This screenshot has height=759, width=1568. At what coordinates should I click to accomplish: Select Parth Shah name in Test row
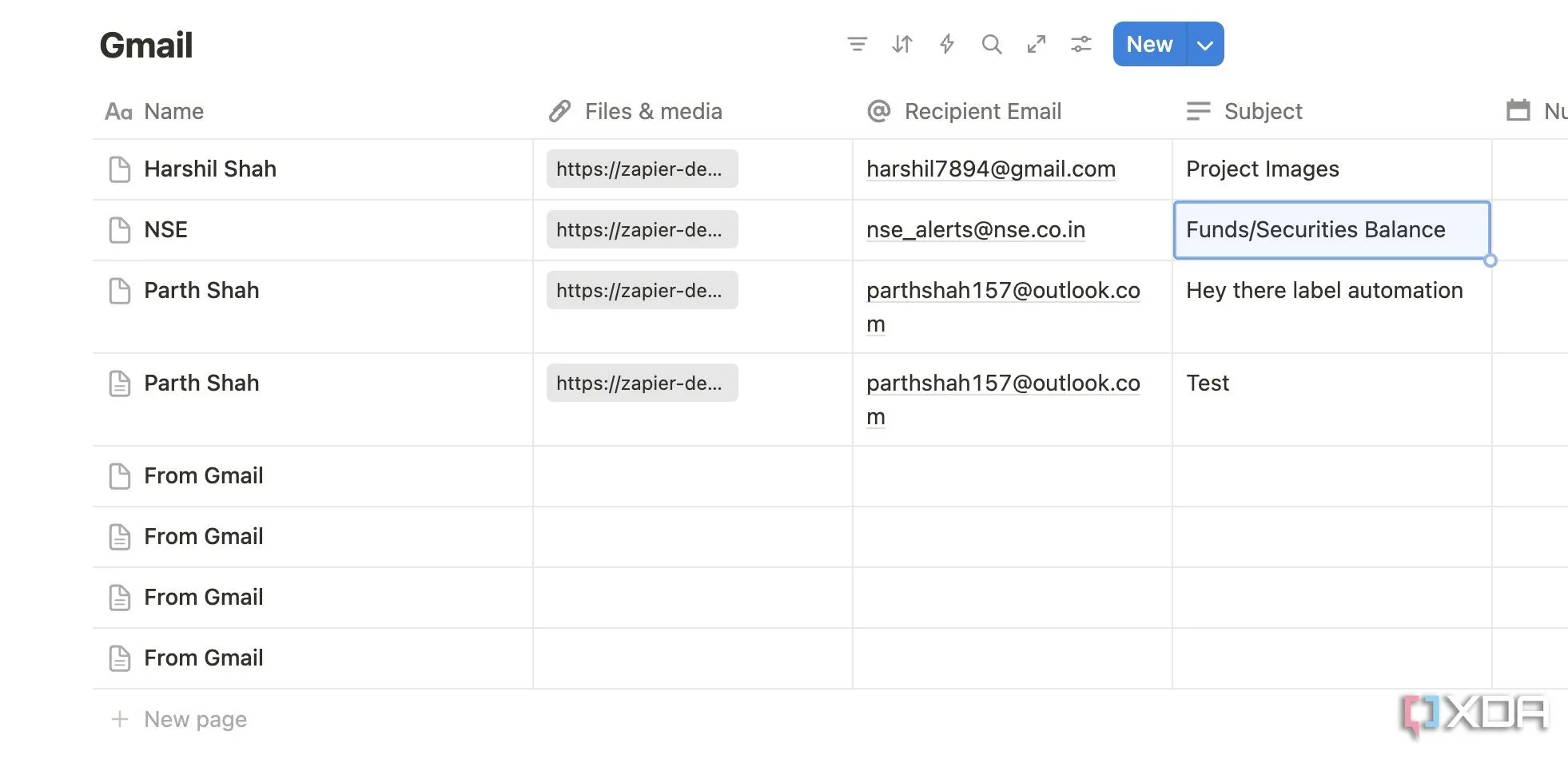click(313, 399)
